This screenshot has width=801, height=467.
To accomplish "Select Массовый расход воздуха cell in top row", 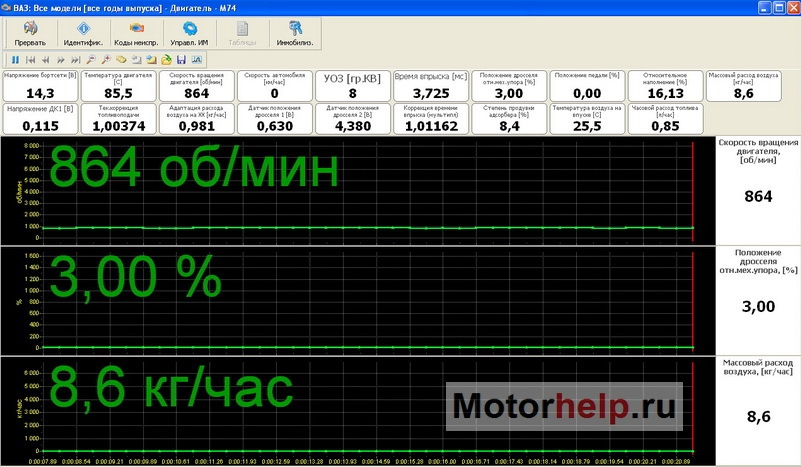I will click(x=744, y=86).
